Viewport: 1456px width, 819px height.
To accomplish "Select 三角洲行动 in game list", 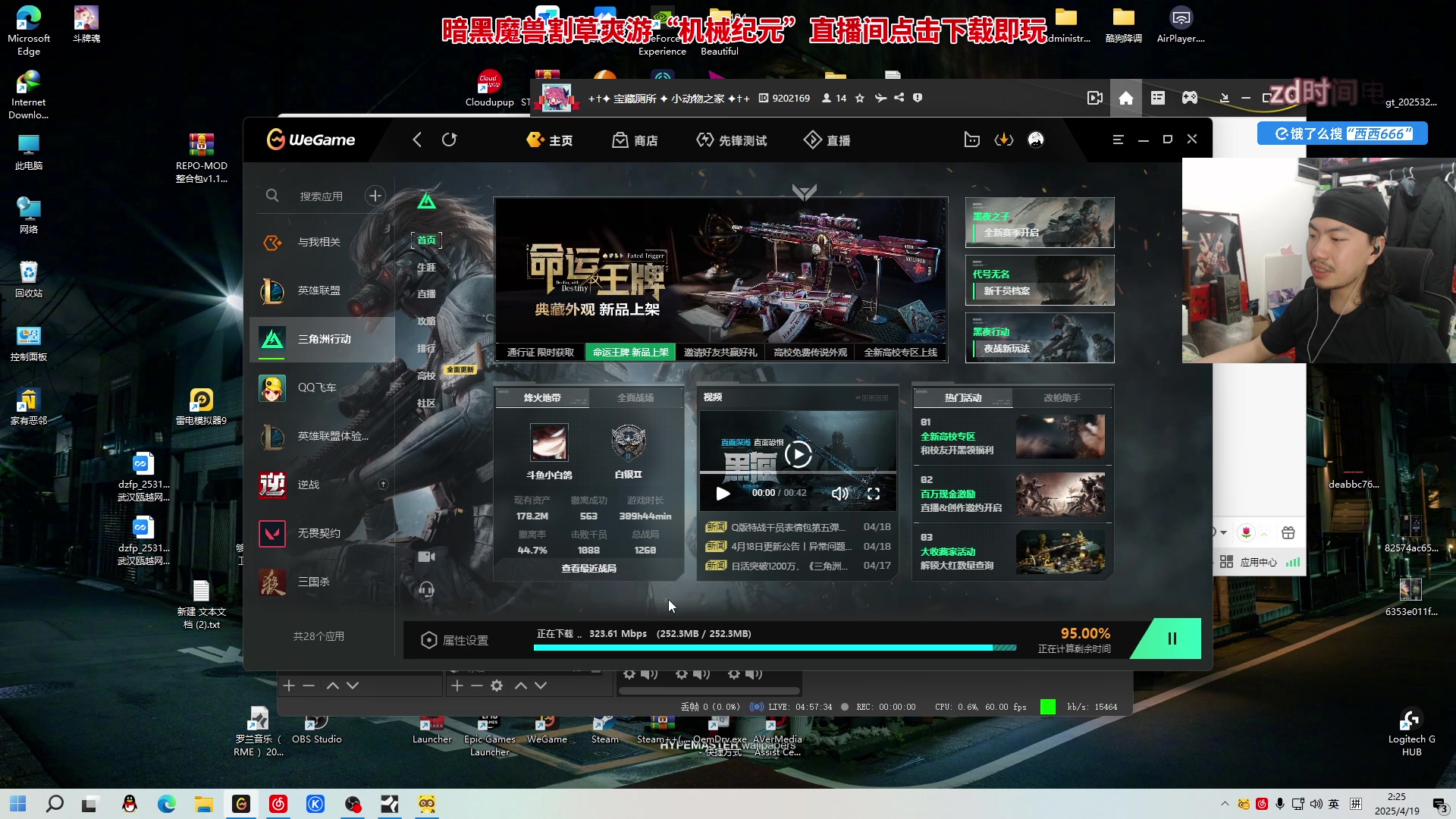I will point(322,339).
